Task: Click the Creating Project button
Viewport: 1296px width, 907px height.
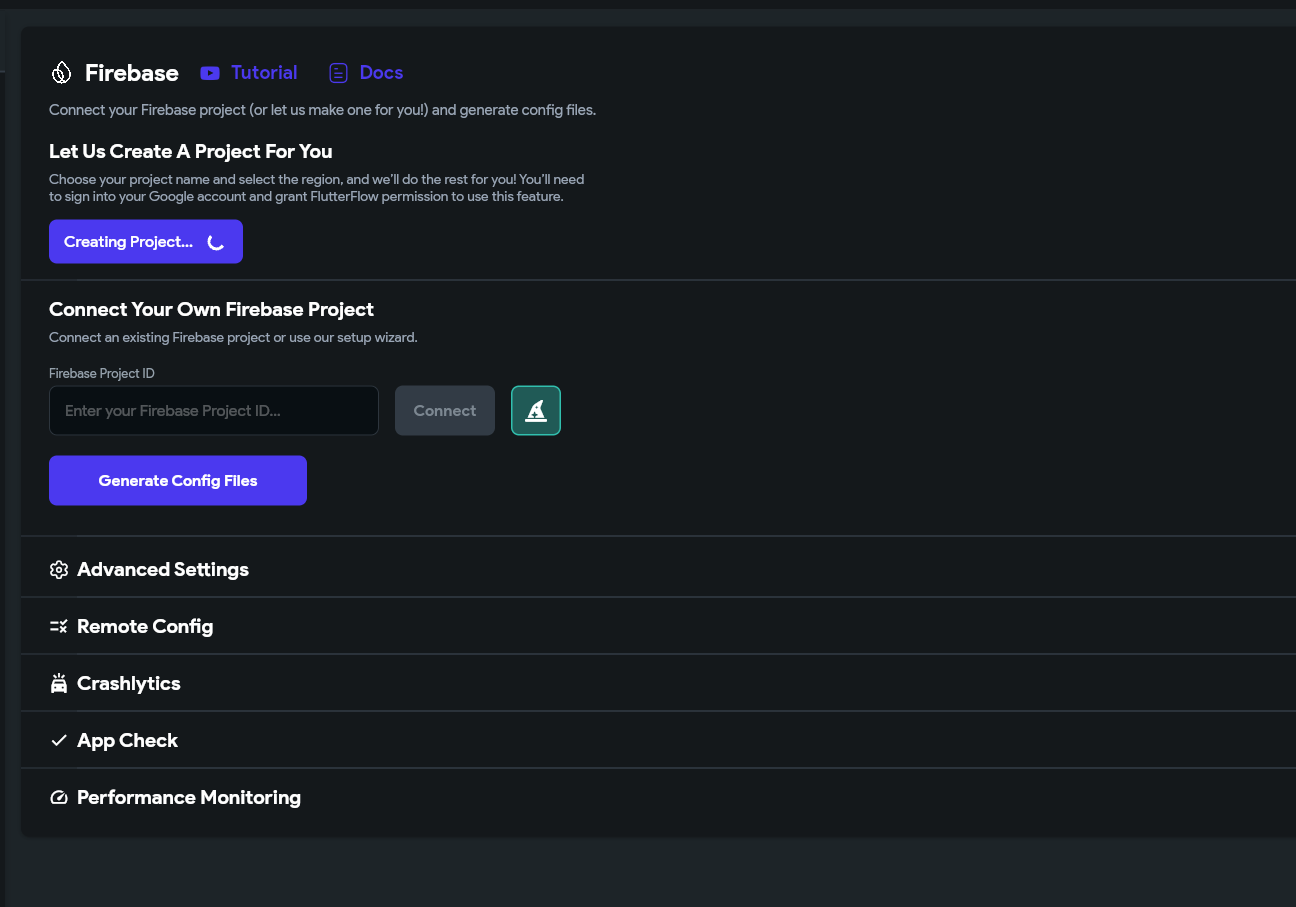Action: 146,242
